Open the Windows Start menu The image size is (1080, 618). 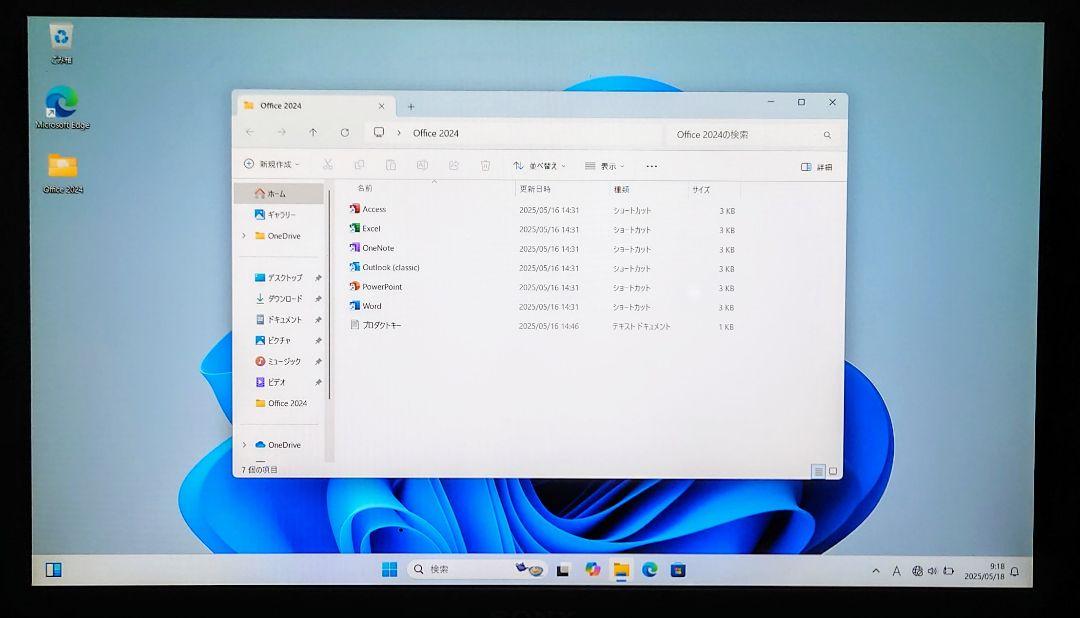389,569
